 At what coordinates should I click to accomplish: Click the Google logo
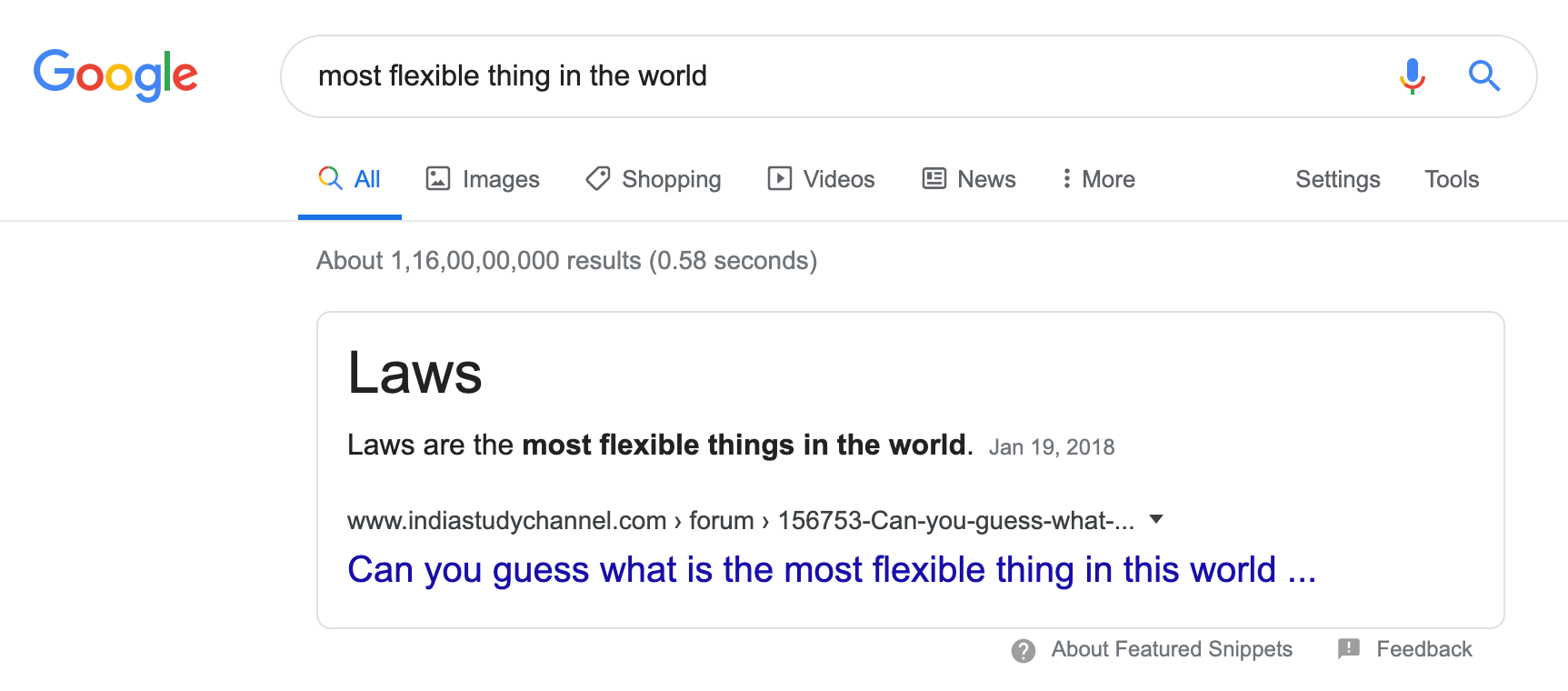115,75
